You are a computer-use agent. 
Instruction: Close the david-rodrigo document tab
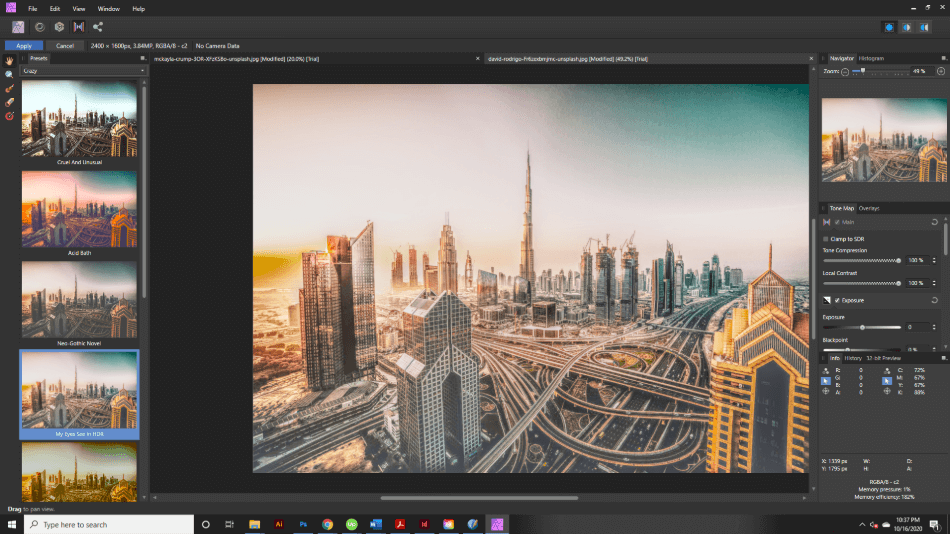(811, 59)
